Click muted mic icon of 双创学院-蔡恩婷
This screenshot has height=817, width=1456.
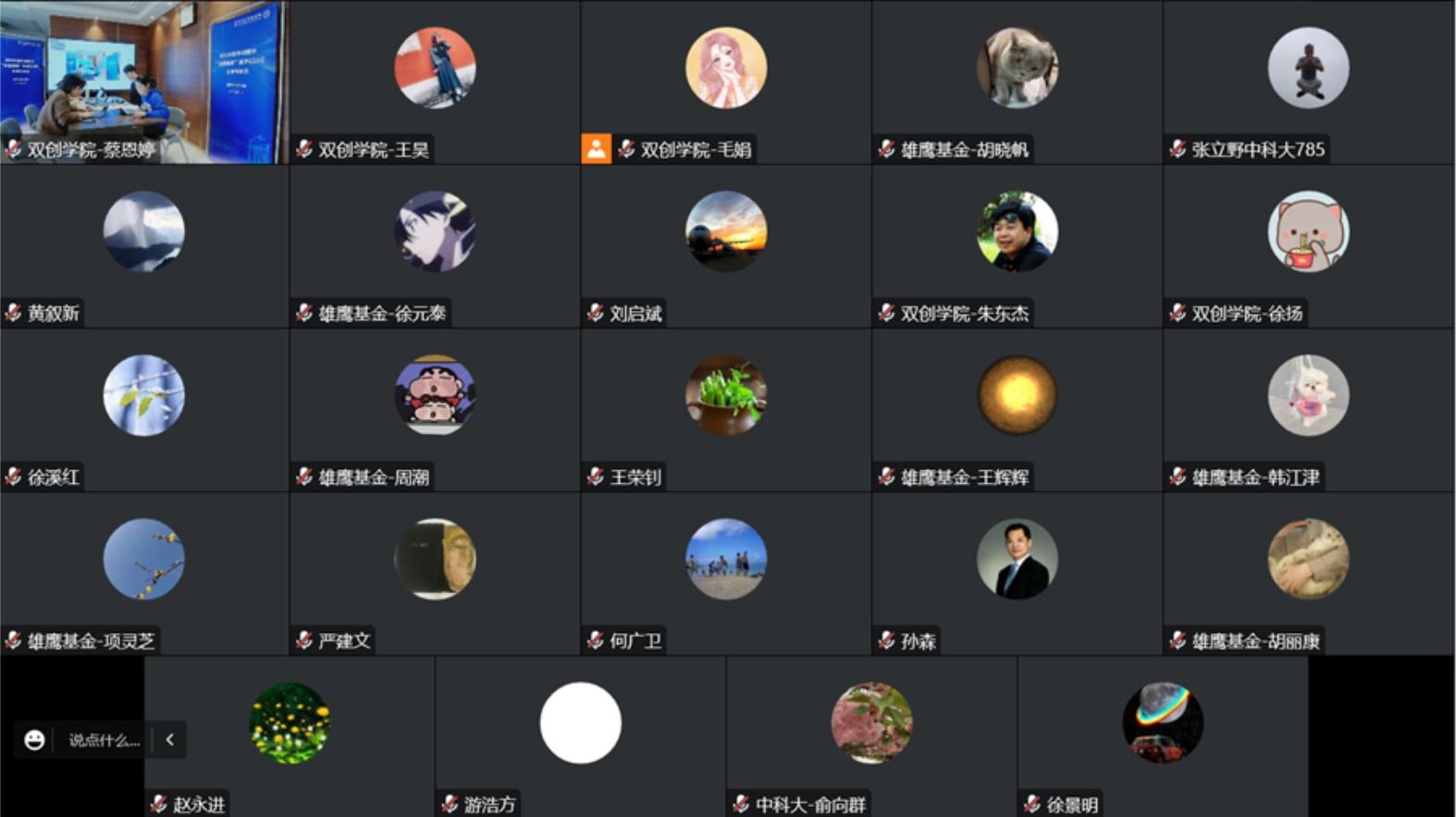13,149
